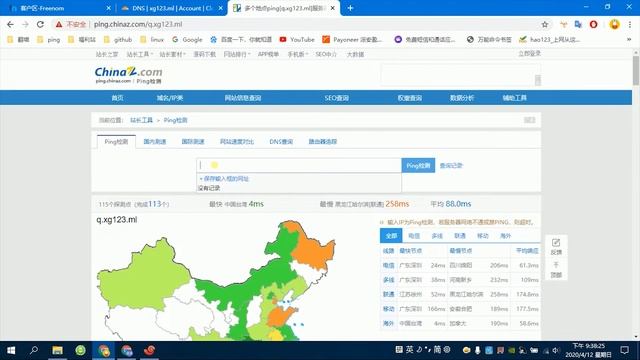Open 网站信息查询 in the blue nav bar
The image size is (640, 360).
point(242,98)
